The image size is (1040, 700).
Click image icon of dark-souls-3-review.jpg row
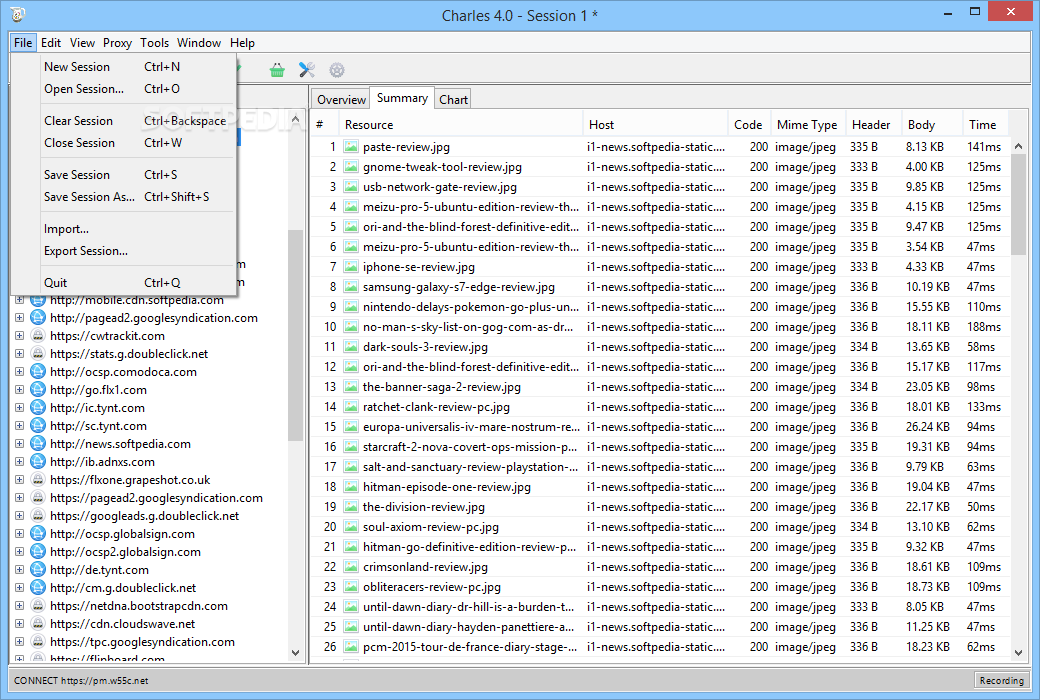(x=351, y=346)
